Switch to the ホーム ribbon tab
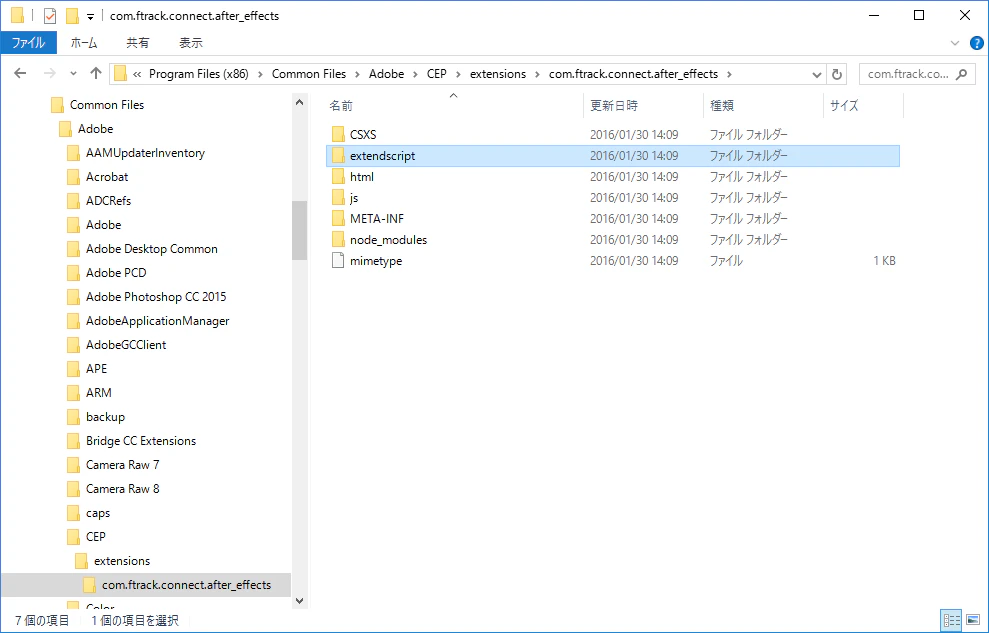The width and height of the screenshot is (989, 633). pos(84,43)
